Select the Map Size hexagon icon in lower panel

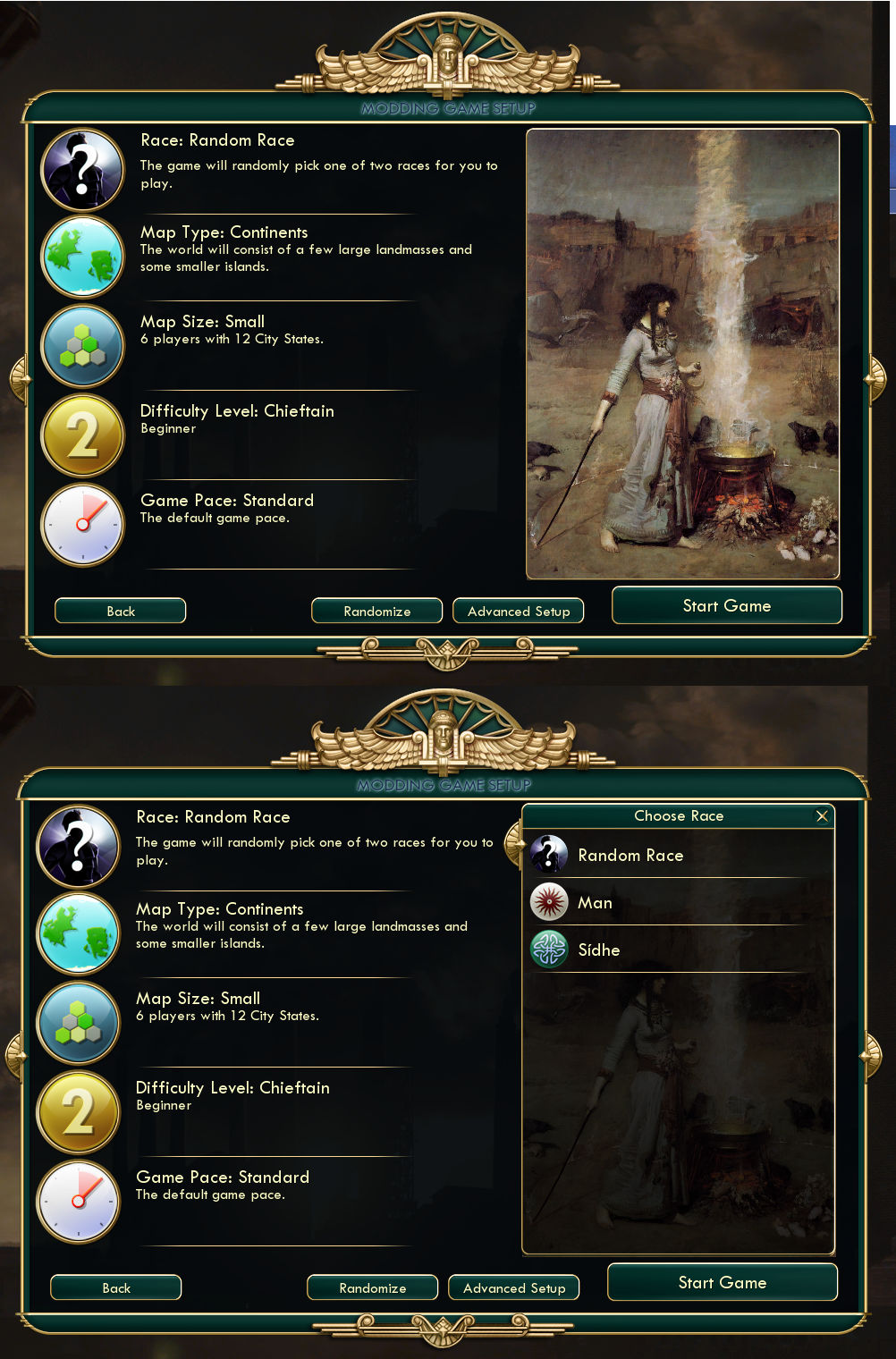tap(78, 1023)
